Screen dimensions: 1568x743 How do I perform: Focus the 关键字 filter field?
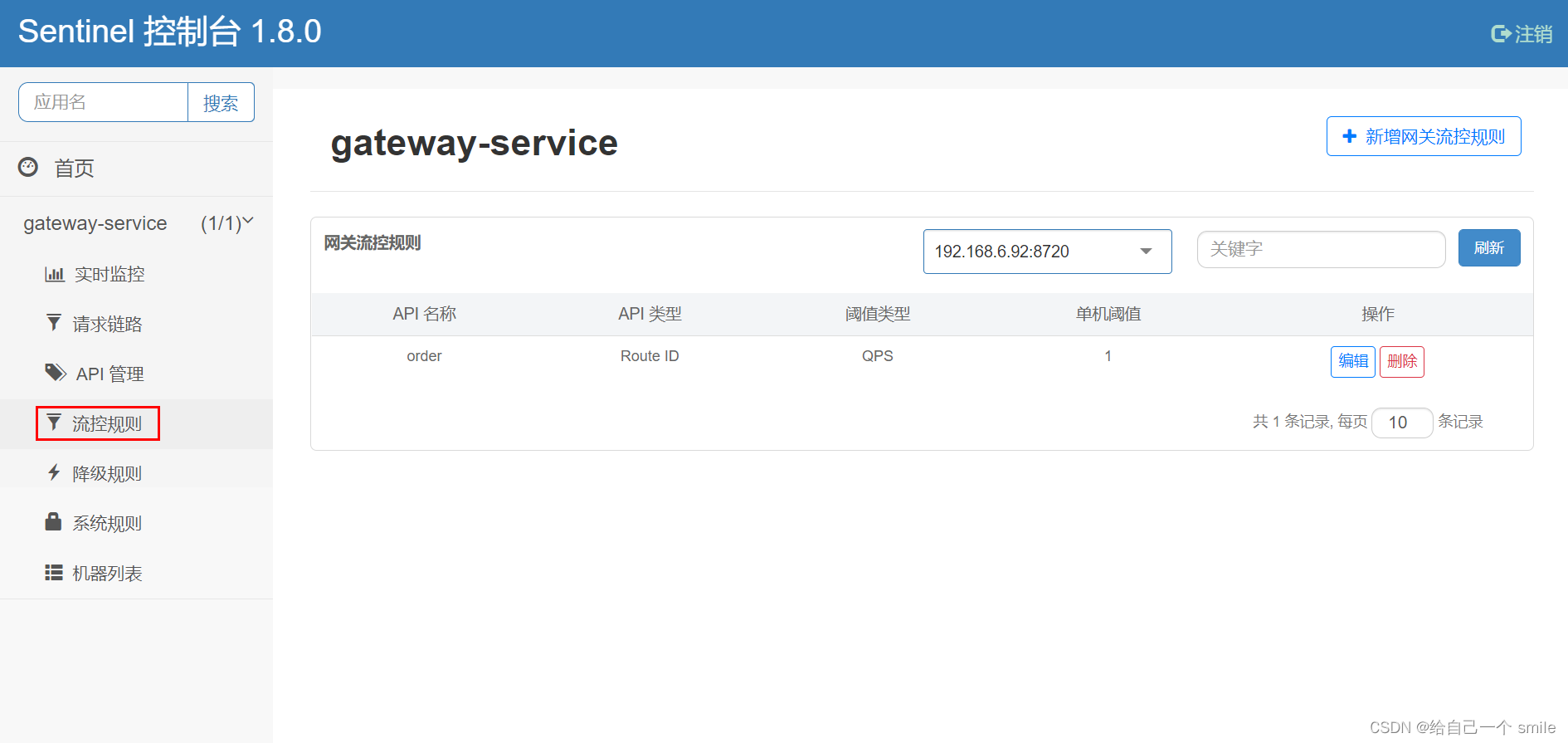point(1321,249)
